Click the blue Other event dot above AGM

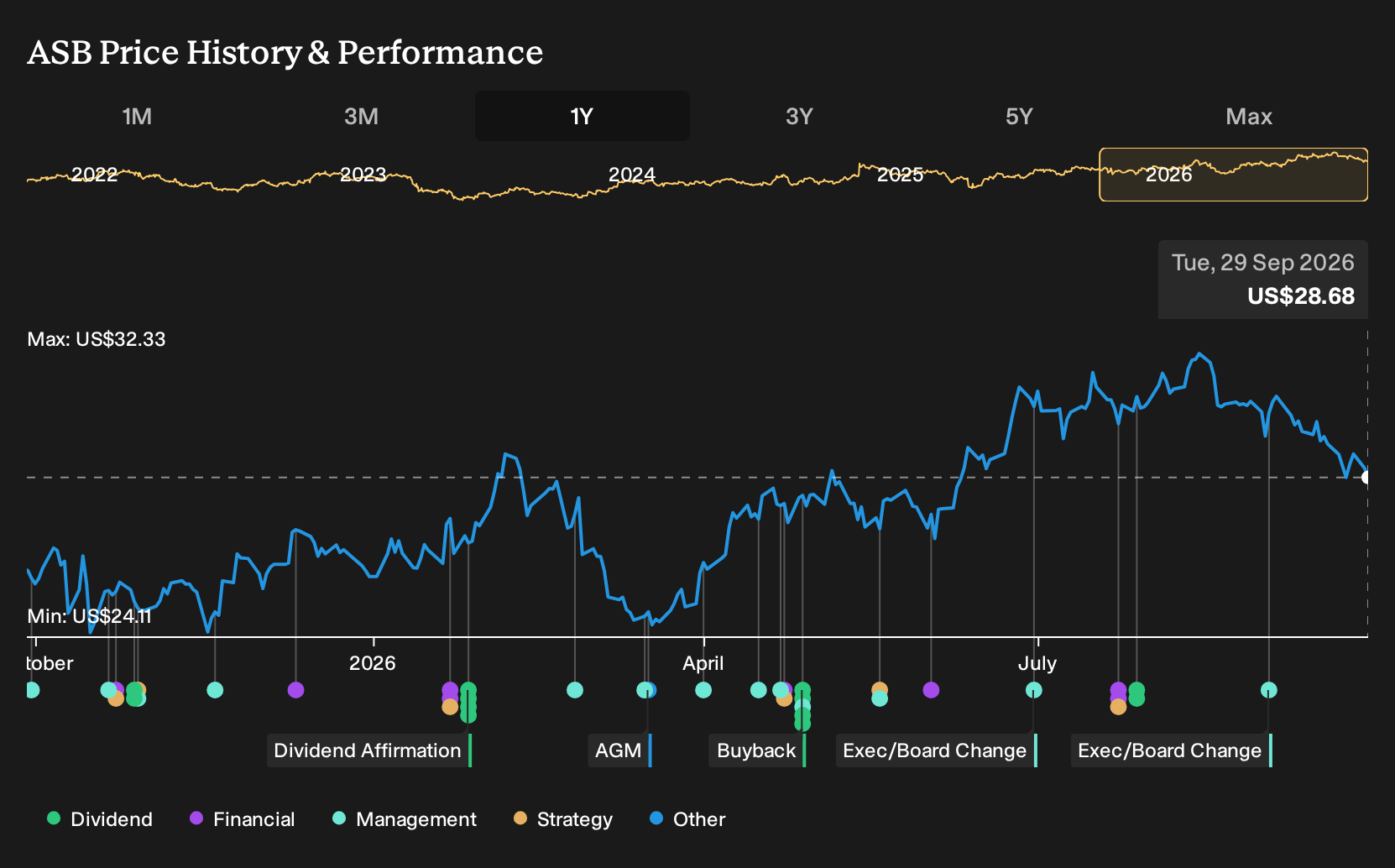click(x=650, y=690)
